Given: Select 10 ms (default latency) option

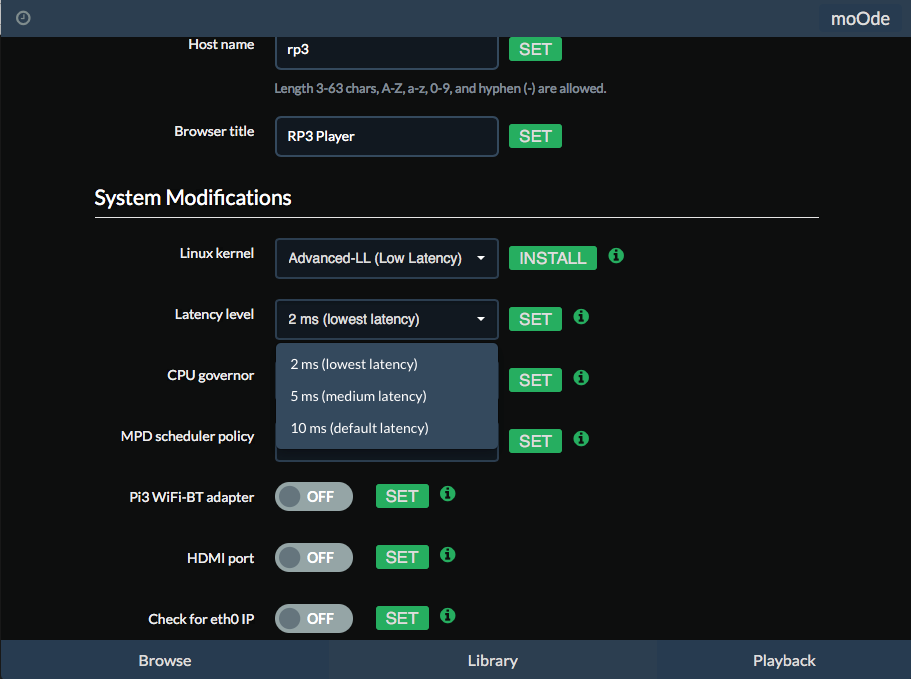Looking at the screenshot, I should coord(387,428).
